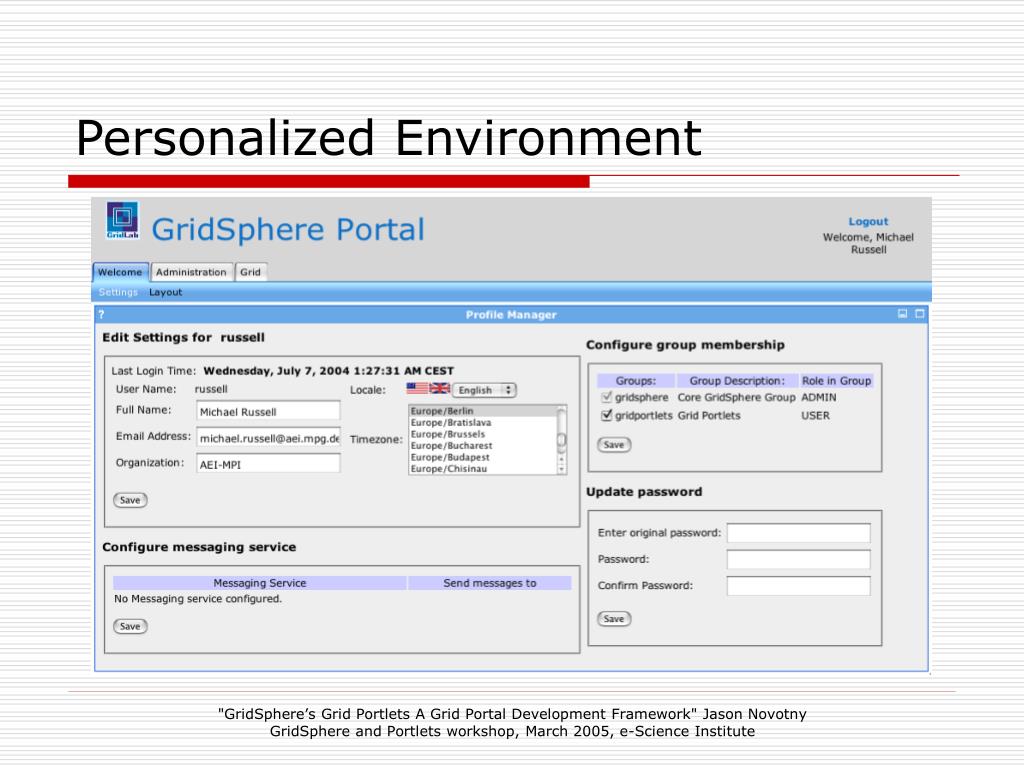
Task: Click the Send messages to header
Action: (x=490, y=583)
